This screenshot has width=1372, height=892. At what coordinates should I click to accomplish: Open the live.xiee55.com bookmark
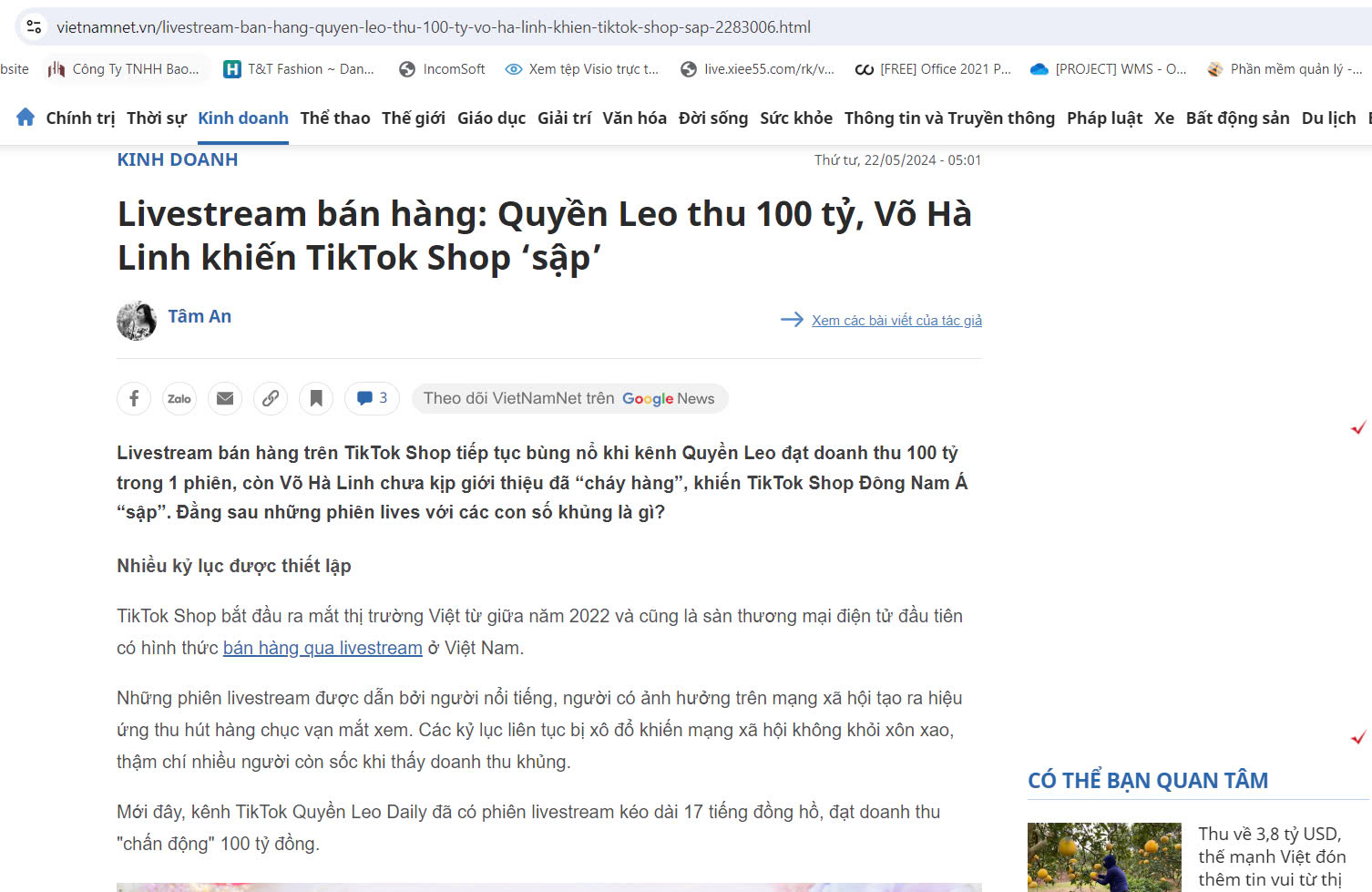[758, 69]
